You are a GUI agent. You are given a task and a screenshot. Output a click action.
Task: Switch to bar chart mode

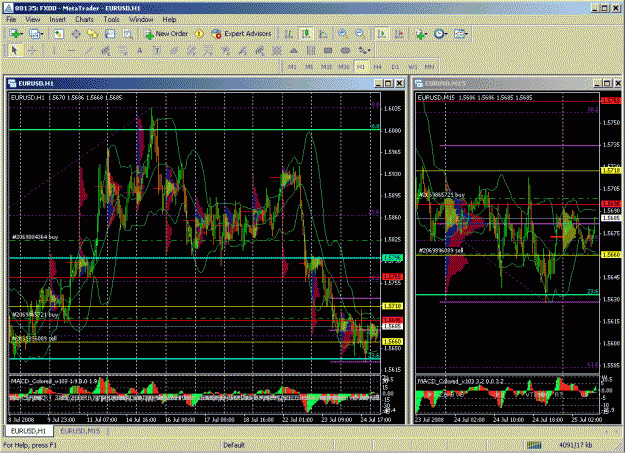click(x=289, y=34)
